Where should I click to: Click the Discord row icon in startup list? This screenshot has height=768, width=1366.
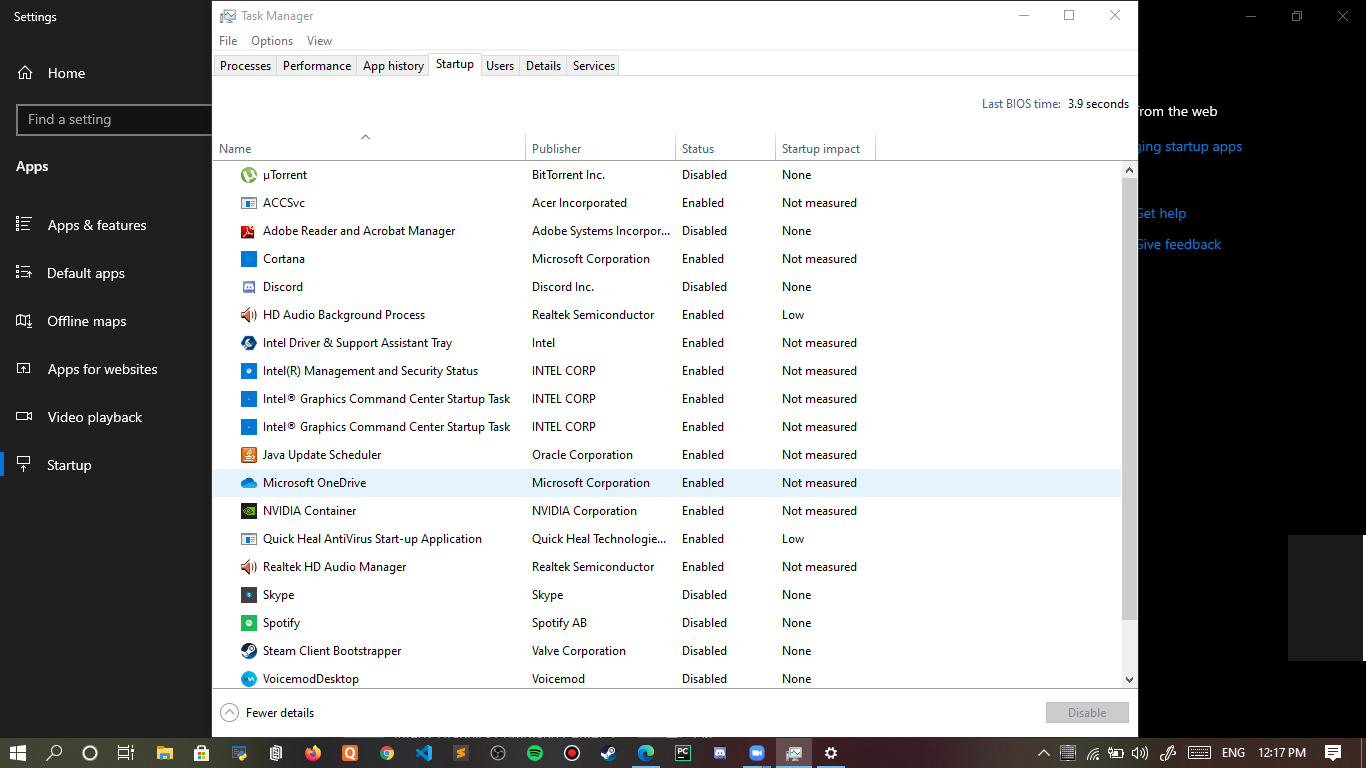[x=249, y=287]
